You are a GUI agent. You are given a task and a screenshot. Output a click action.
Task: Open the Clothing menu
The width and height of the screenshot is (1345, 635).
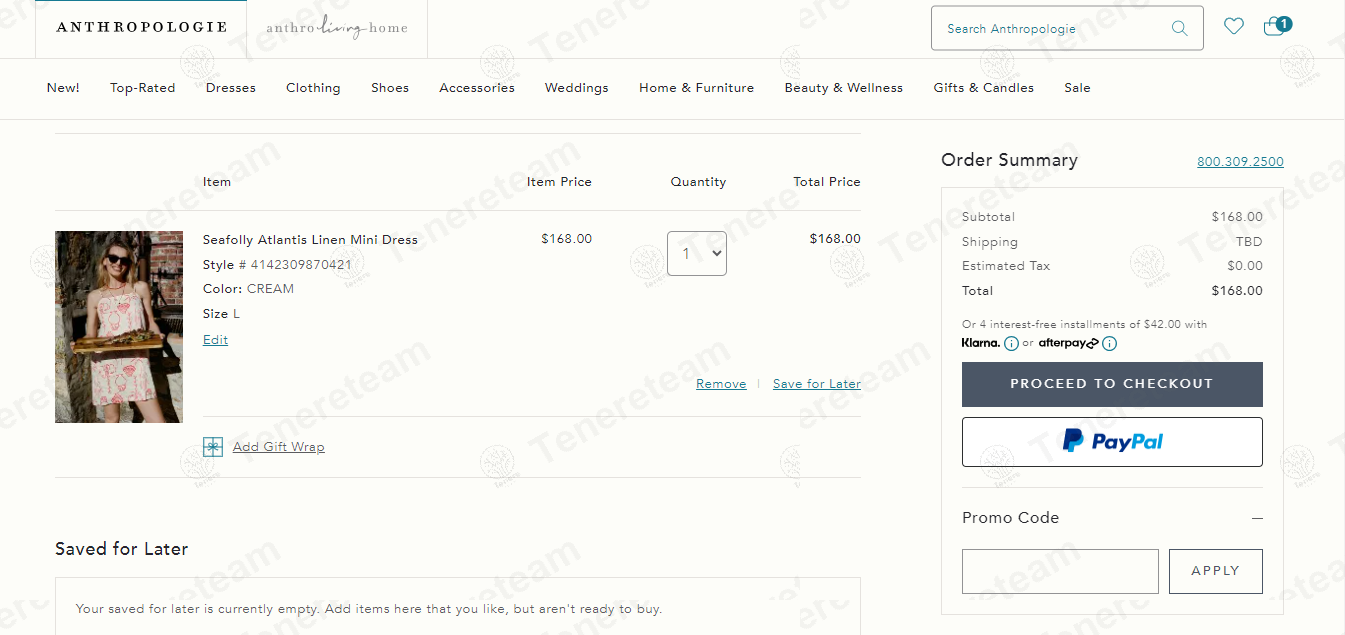(x=313, y=88)
